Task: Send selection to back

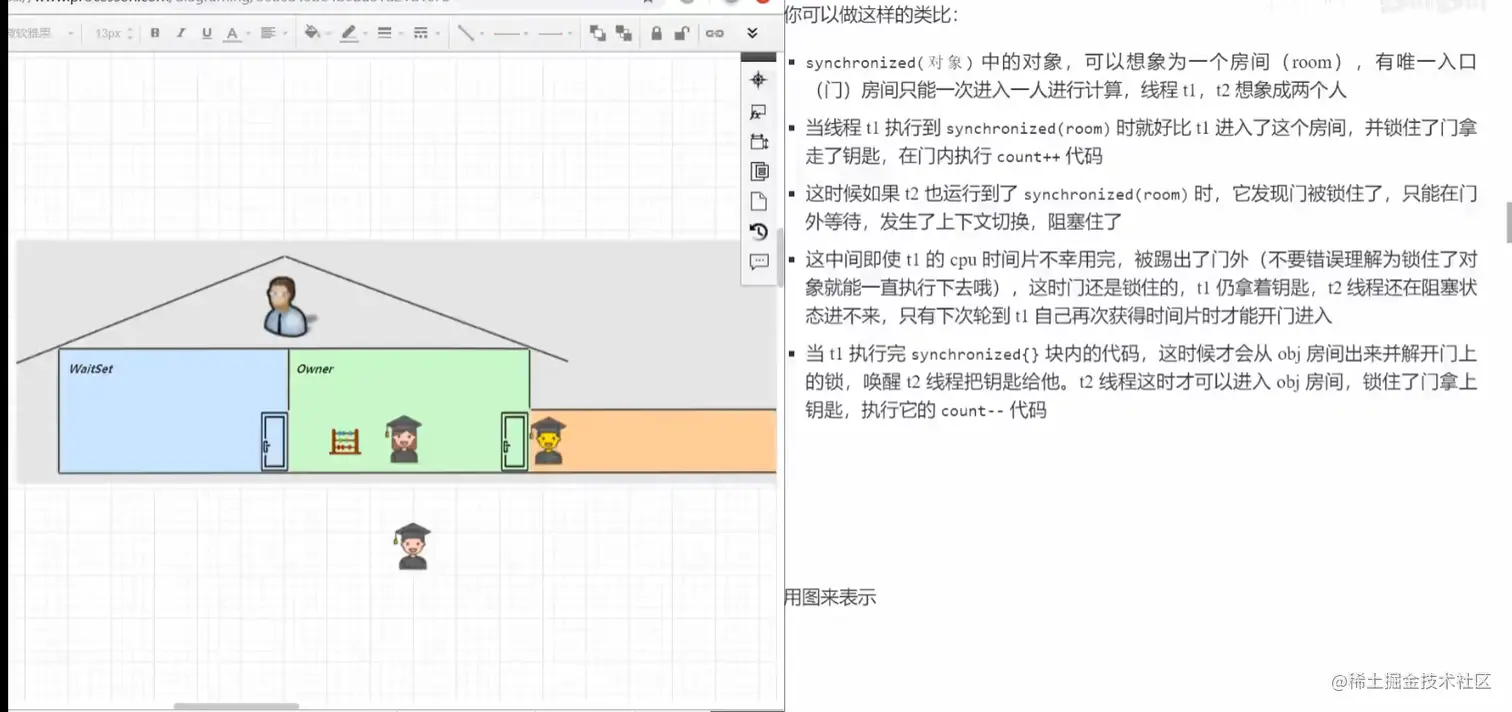Action: point(624,33)
